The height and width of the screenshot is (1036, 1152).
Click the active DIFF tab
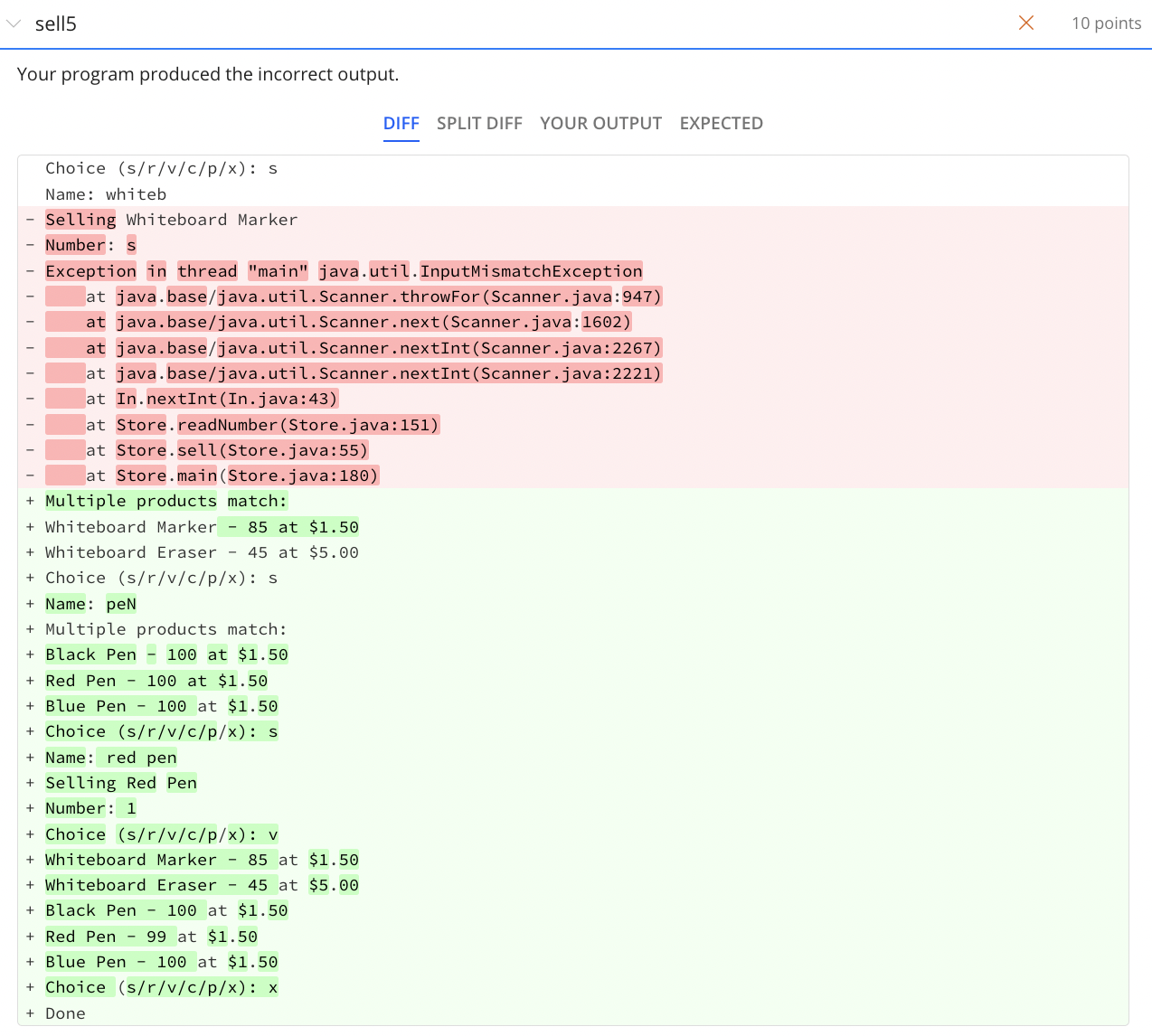pyautogui.click(x=401, y=123)
